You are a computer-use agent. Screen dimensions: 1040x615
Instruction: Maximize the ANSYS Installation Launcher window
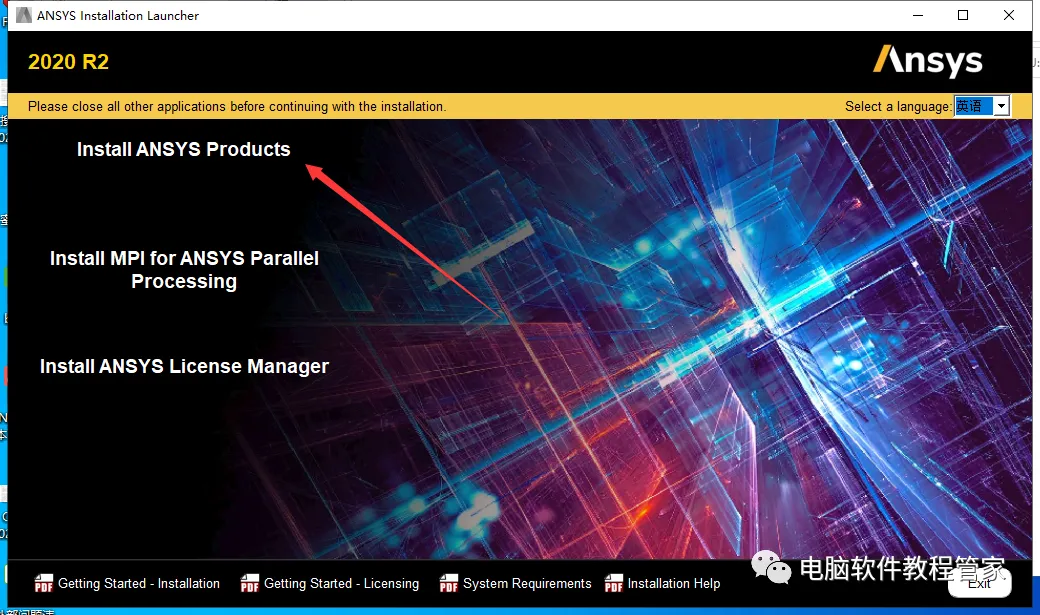(963, 15)
